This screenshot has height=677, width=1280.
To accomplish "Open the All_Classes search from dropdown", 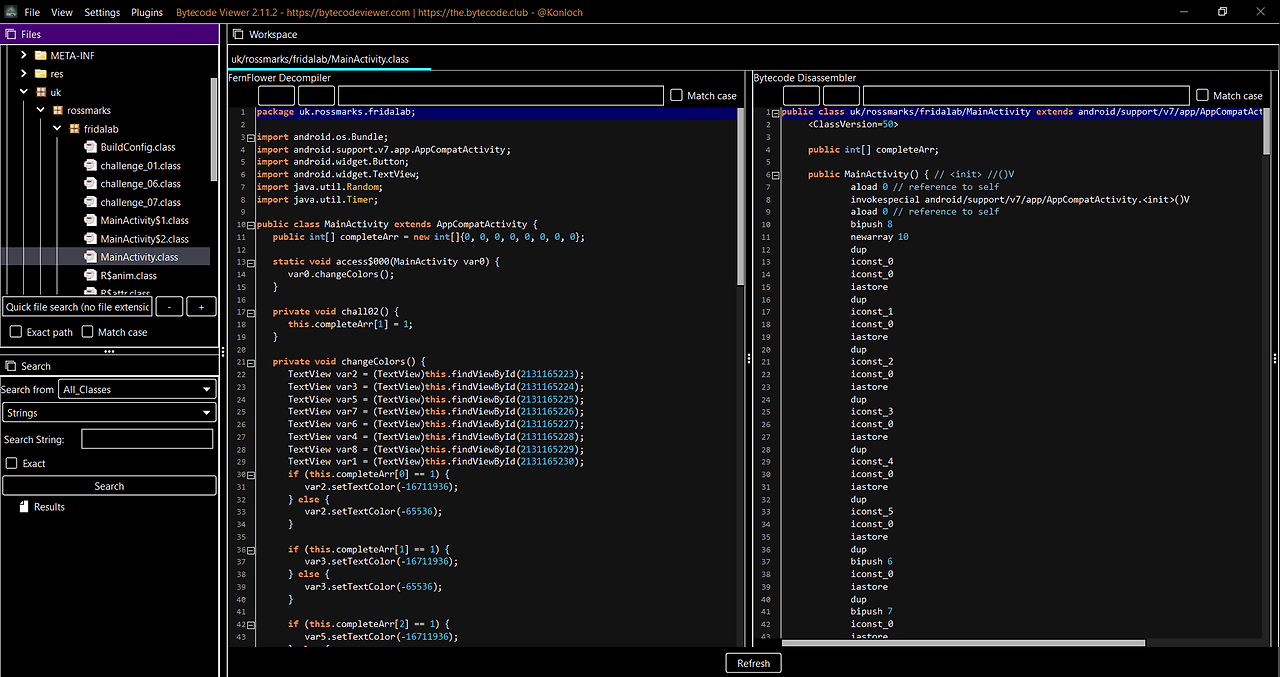I will 137,389.
